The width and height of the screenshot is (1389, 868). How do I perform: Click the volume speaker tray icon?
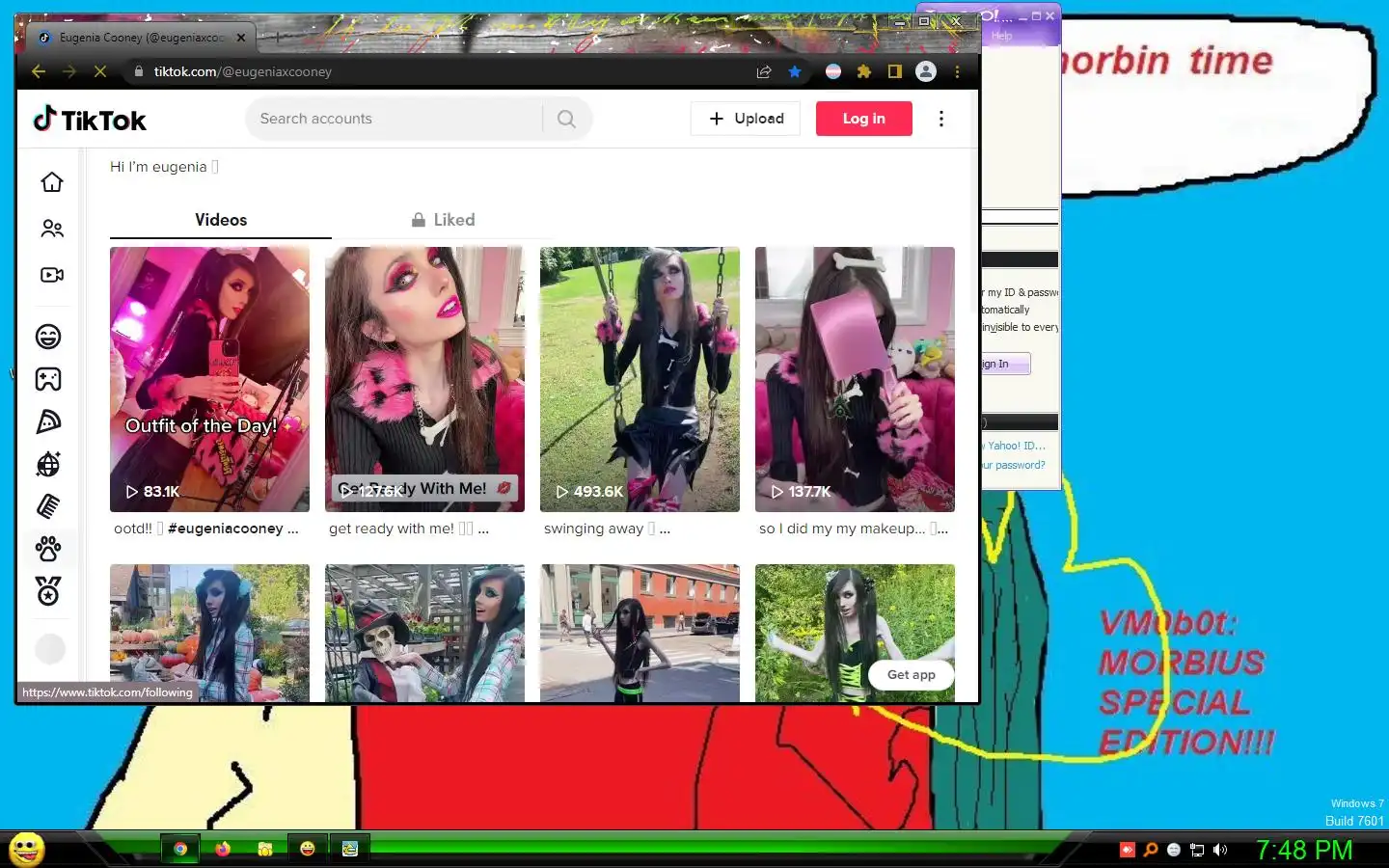coord(1220,850)
